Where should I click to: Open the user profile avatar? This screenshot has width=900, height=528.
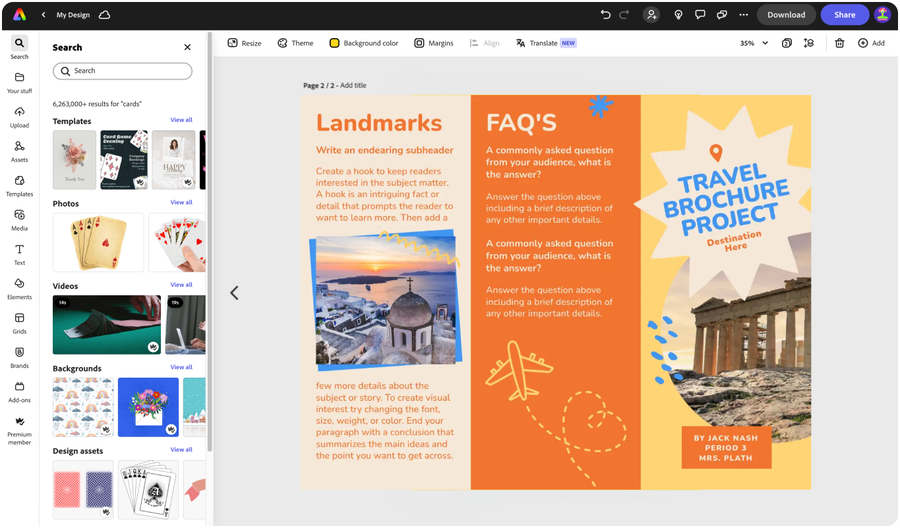pyautogui.click(x=882, y=15)
